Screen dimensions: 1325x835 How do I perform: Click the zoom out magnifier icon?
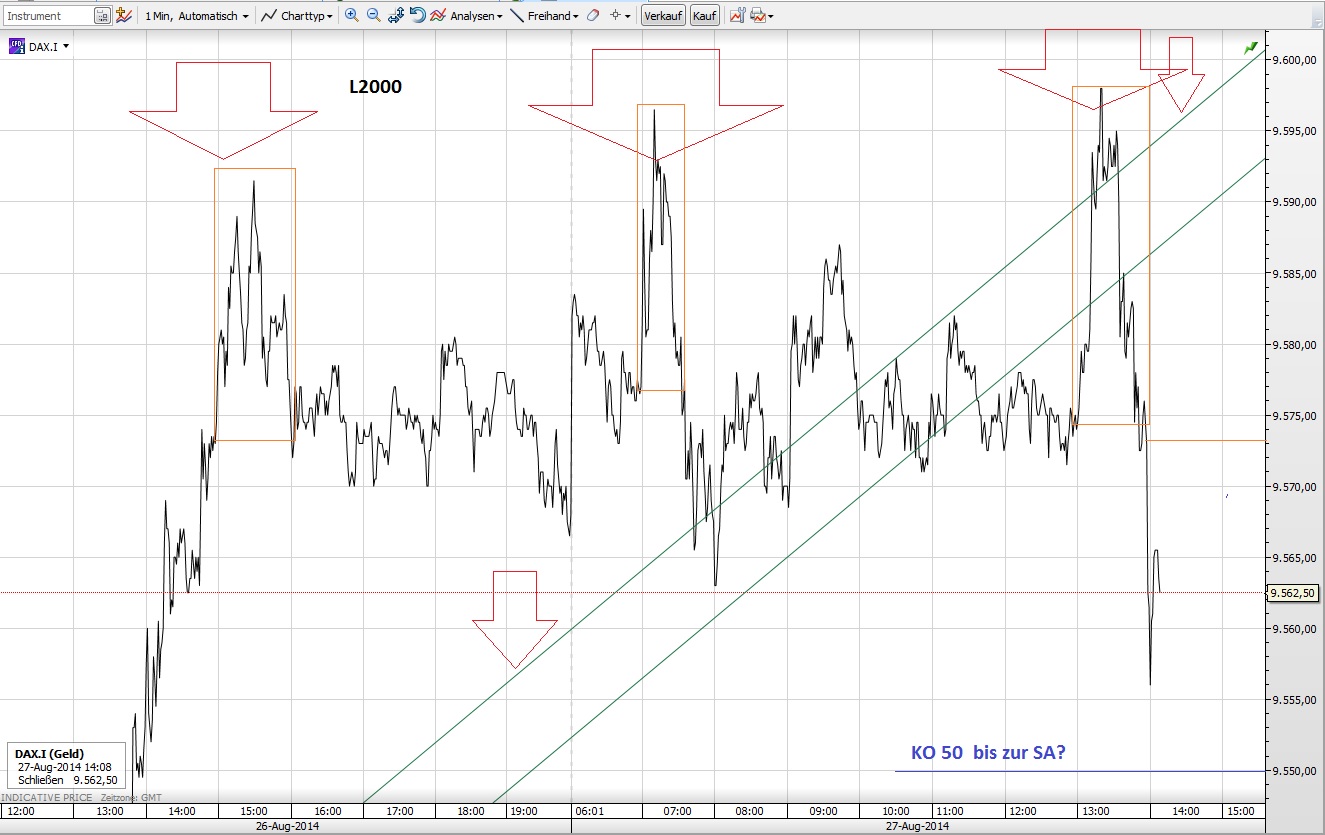(x=372, y=15)
